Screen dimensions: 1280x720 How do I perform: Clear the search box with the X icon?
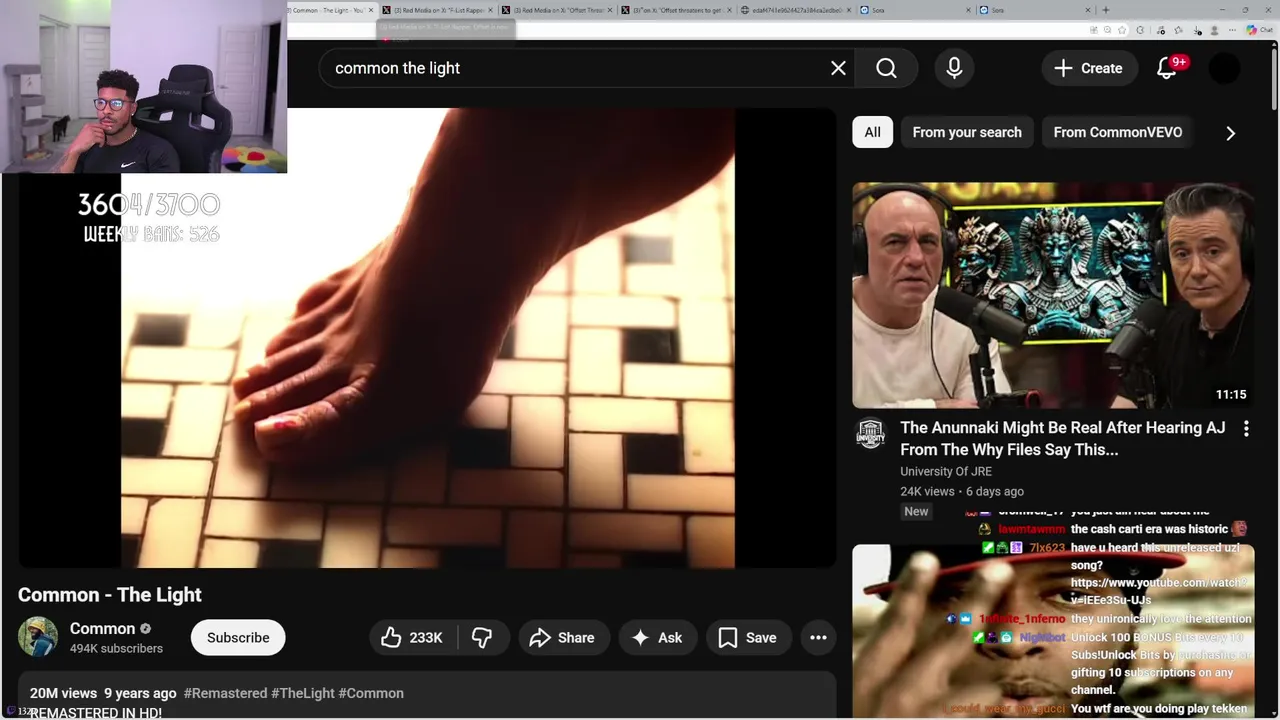[x=838, y=68]
